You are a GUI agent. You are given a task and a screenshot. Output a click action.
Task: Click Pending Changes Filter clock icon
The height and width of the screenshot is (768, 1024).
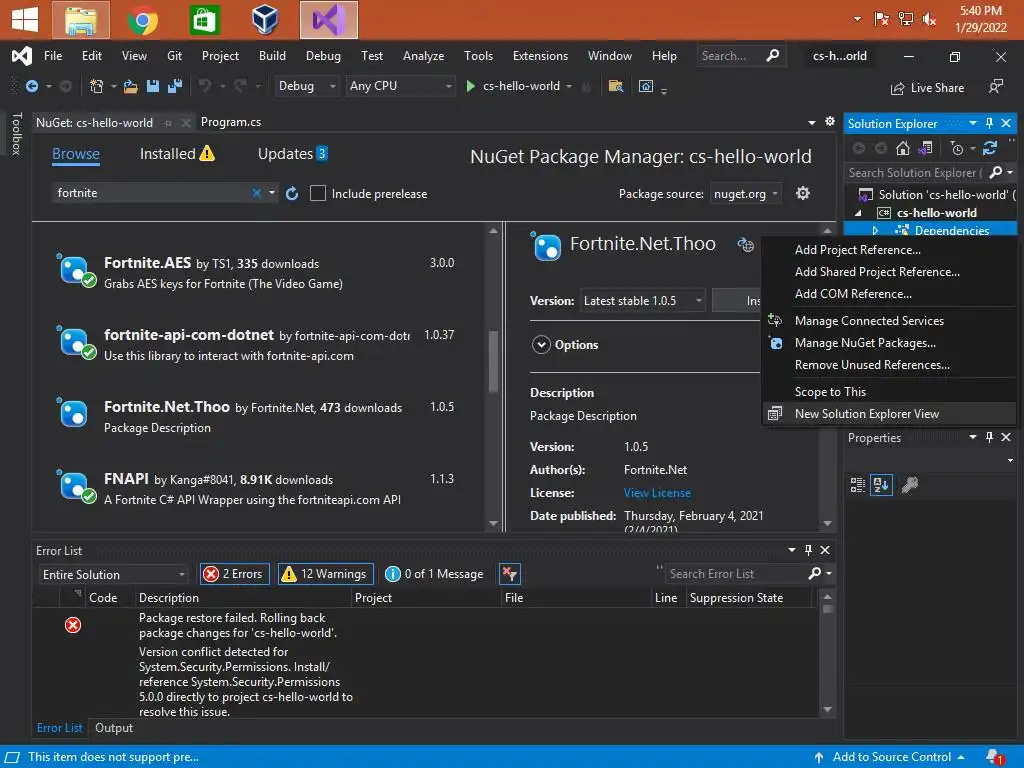pos(957,149)
